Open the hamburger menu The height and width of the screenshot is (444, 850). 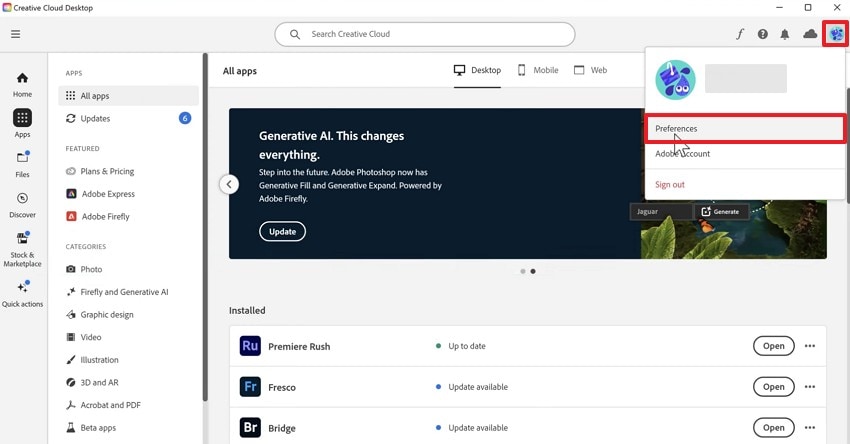(x=15, y=34)
